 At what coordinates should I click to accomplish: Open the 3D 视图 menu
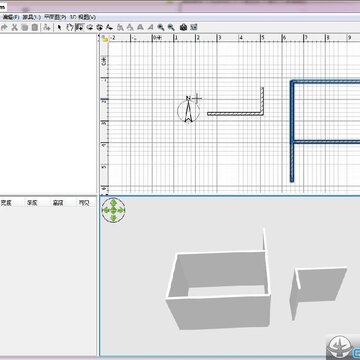click(x=83, y=17)
